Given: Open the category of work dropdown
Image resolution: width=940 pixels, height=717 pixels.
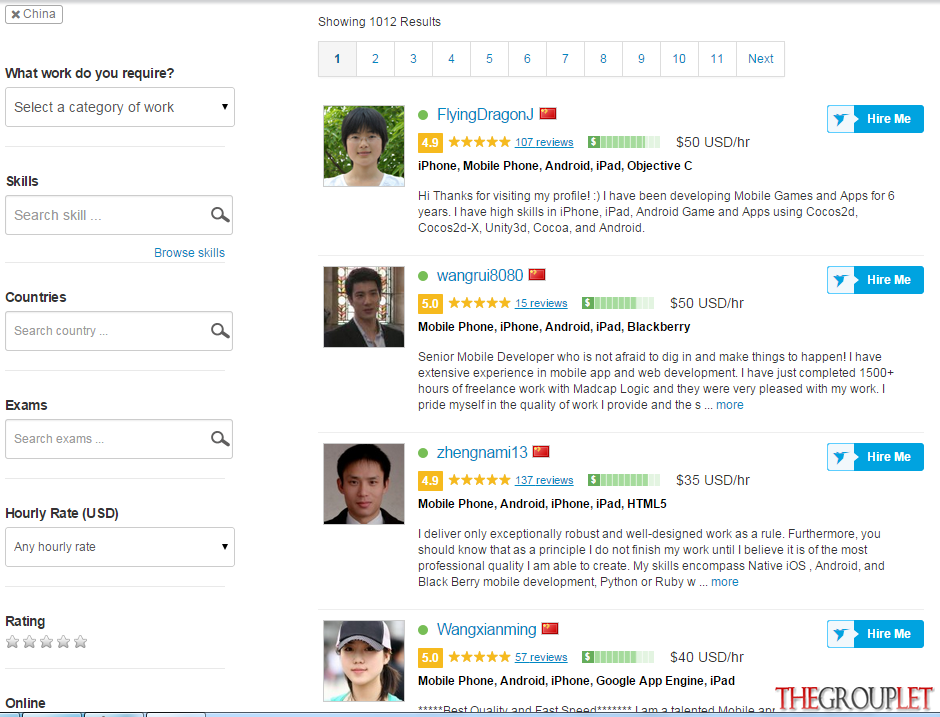Looking at the screenshot, I should pos(120,107).
